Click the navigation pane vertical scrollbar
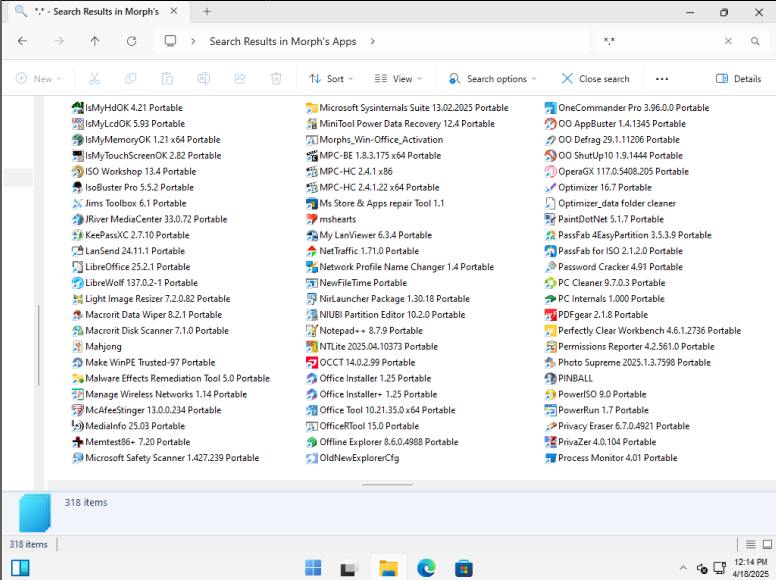This screenshot has width=776, height=580. [x=39, y=345]
